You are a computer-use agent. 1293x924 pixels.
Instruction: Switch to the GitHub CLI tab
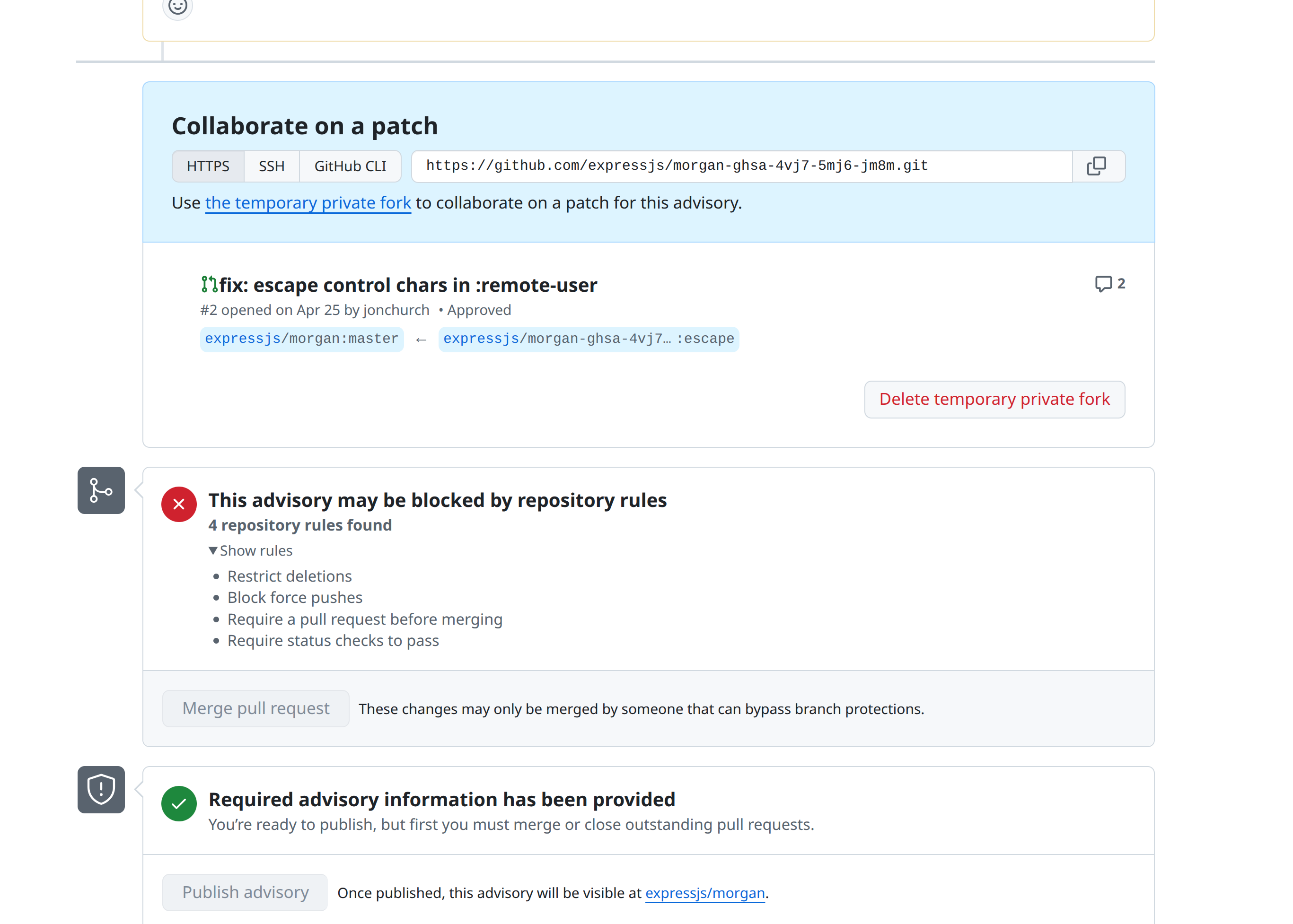click(350, 166)
